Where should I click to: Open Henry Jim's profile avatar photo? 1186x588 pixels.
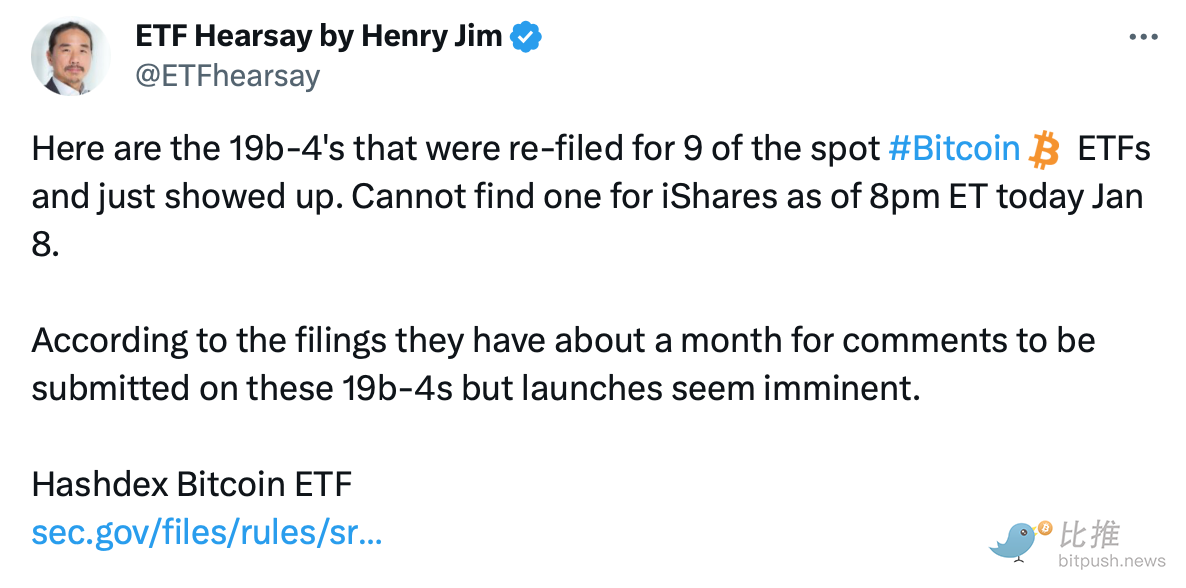coord(71,56)
